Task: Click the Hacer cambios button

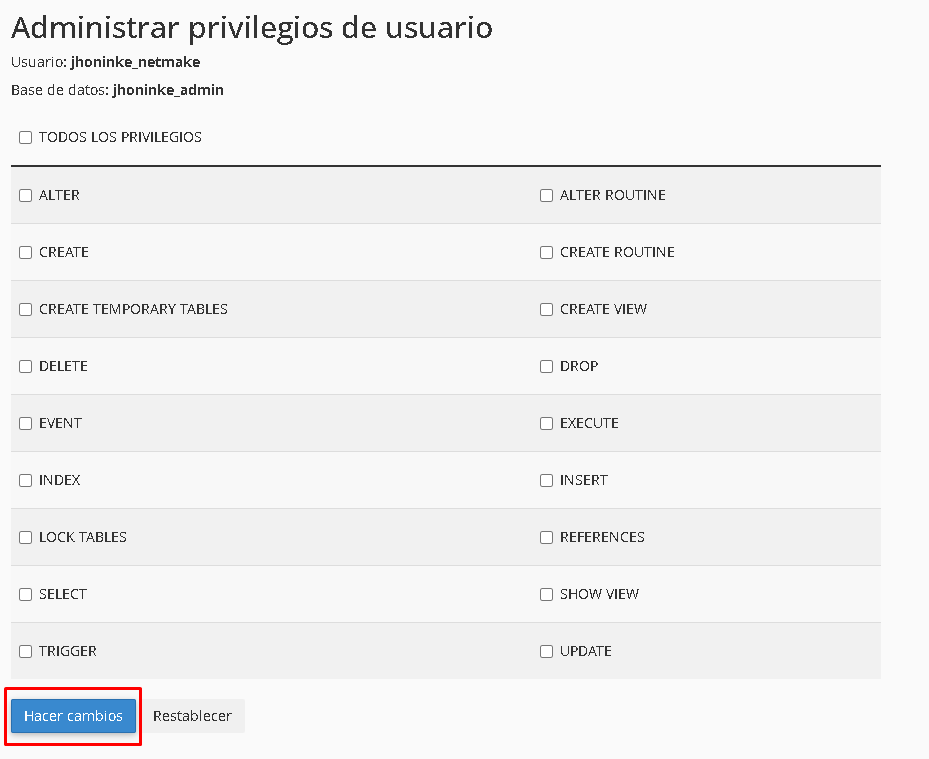Action: [x=73, y=716]
